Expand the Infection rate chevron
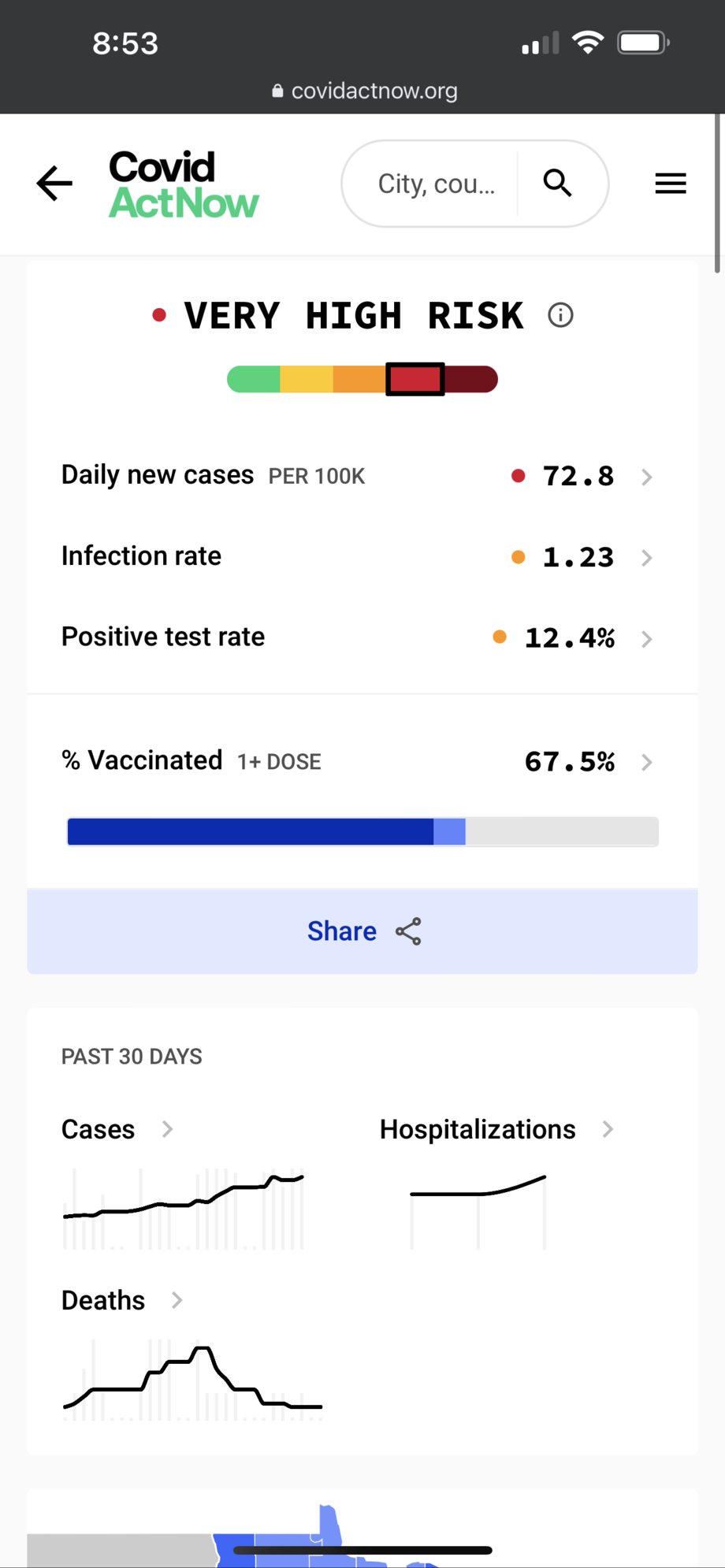 [x=646, y=558]
